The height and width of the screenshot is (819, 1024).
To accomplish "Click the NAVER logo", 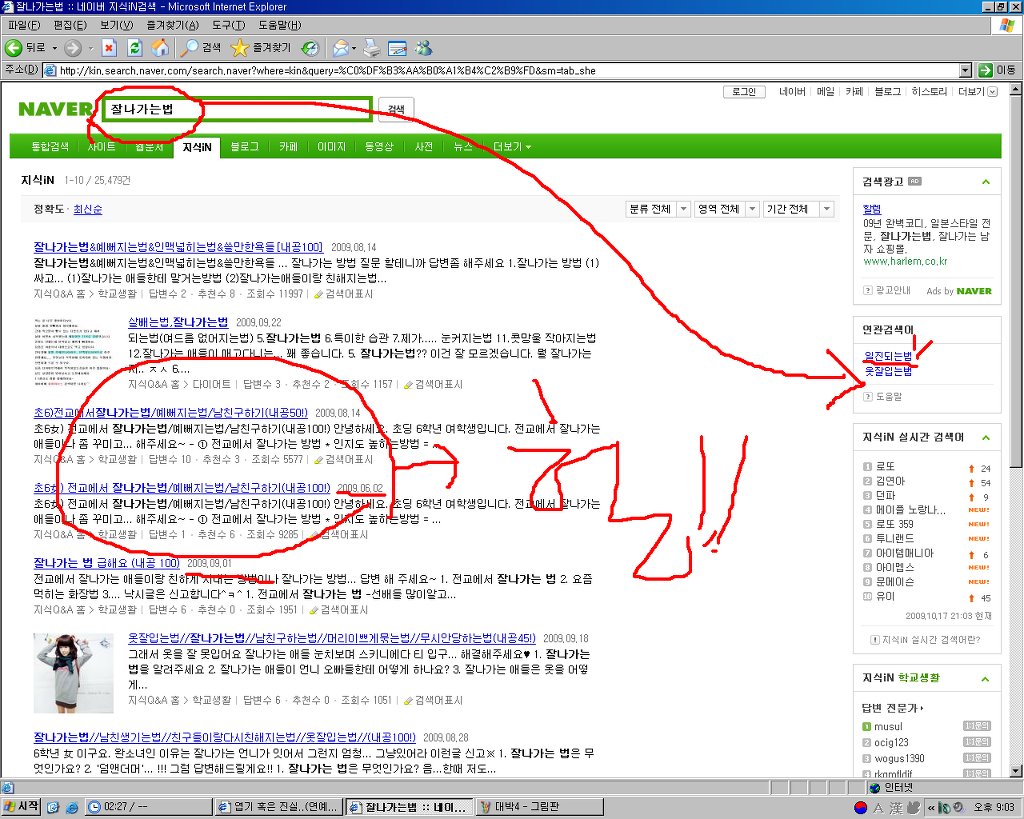I will tap(56, 109).
